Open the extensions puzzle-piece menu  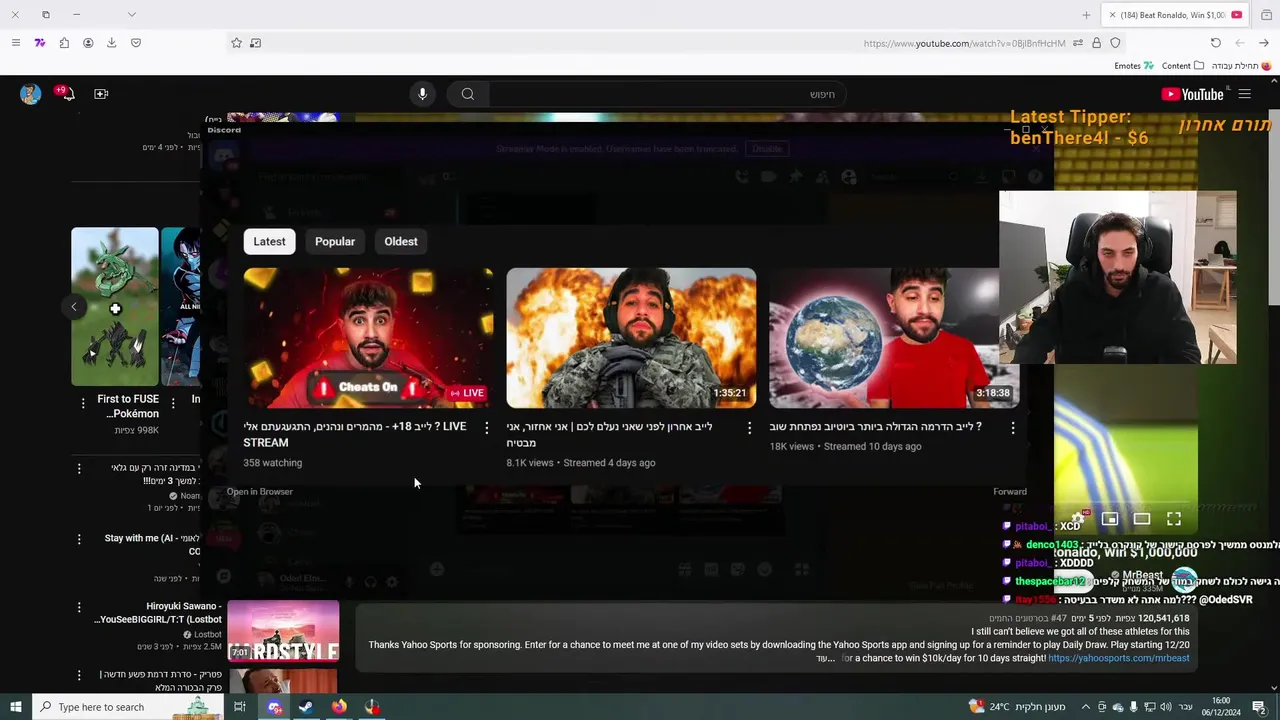point(64,43)
